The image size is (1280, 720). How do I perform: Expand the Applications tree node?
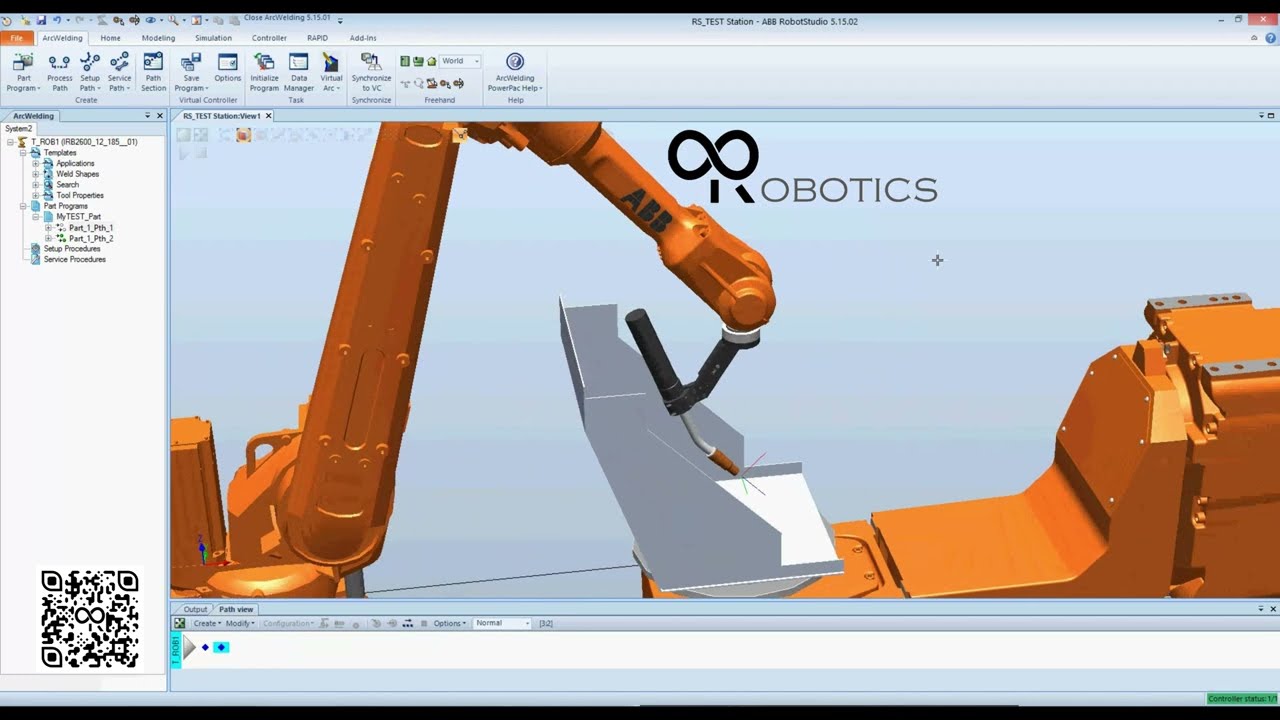35,163
